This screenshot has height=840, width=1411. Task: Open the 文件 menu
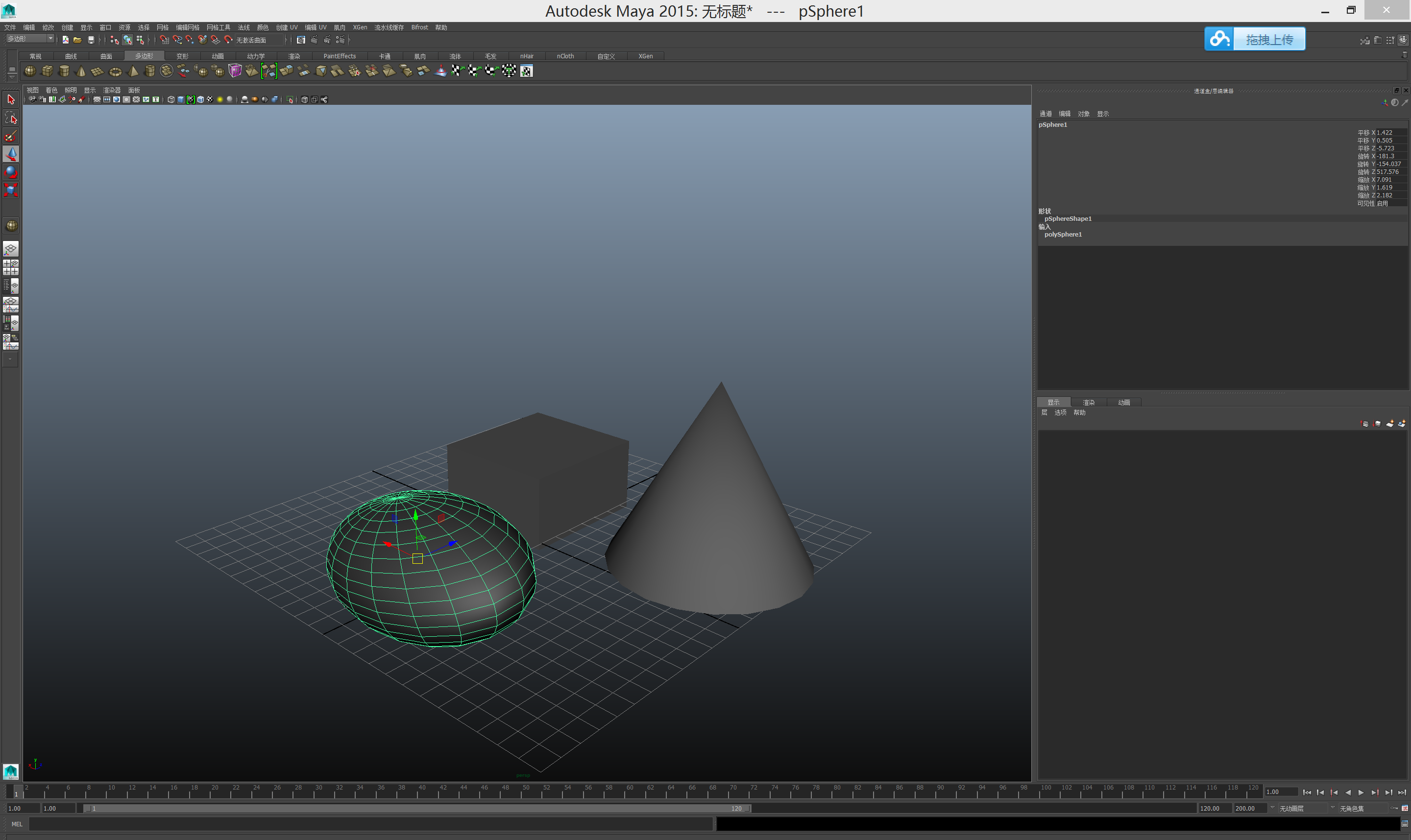tap(10, 27)
